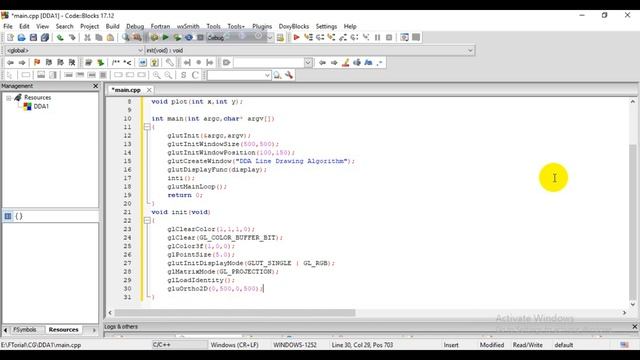This screenshot has height=360, width=640.
Task: Select the DDA1 tree item
Action: [41, 107]
